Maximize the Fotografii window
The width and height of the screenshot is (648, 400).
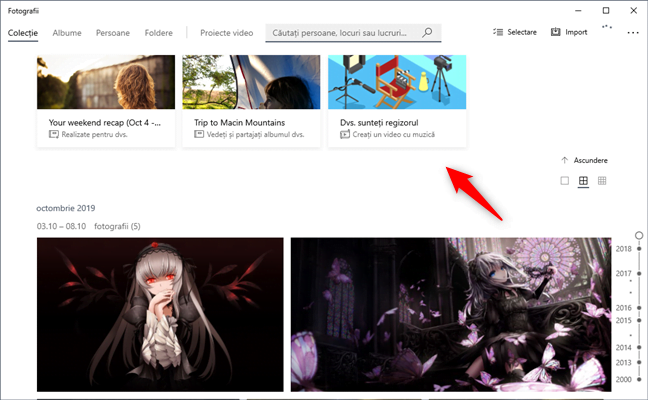pos(606,10)
